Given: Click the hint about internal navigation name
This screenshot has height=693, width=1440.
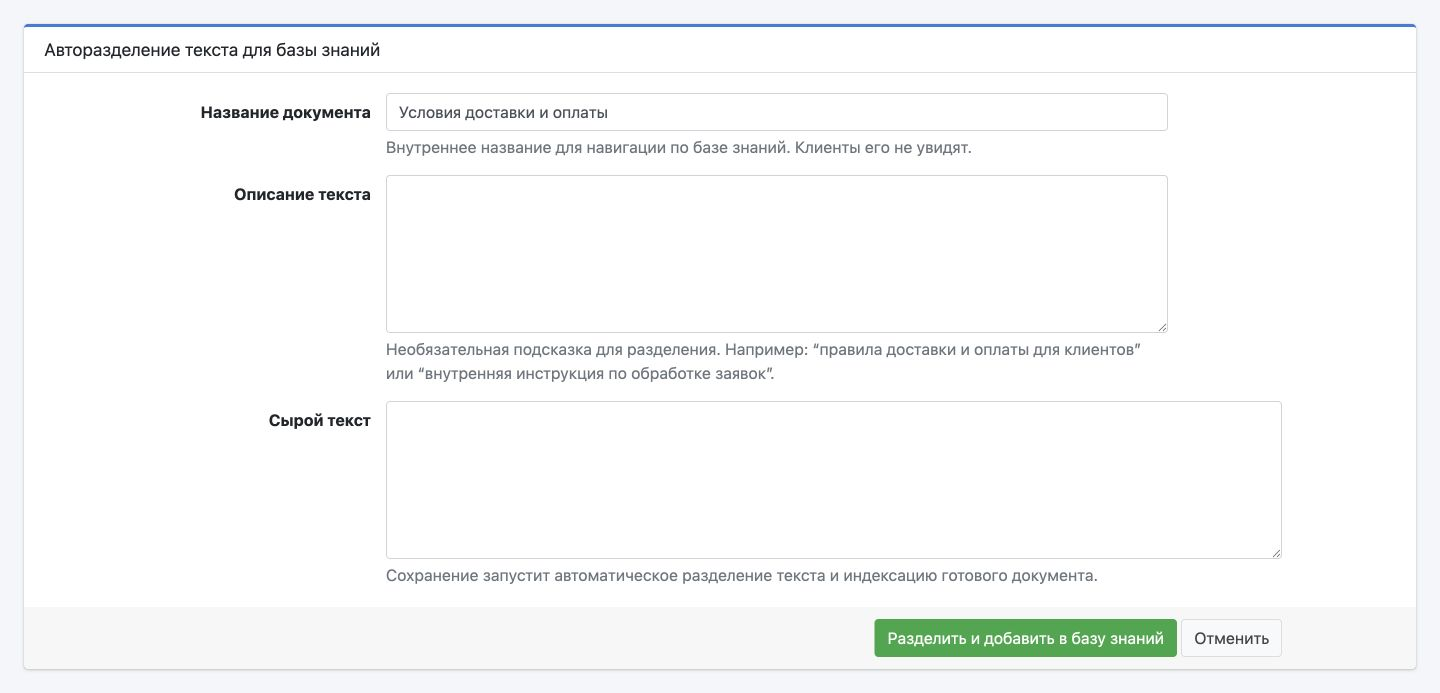Looking at the screenshot, I should tap(679, 148).
